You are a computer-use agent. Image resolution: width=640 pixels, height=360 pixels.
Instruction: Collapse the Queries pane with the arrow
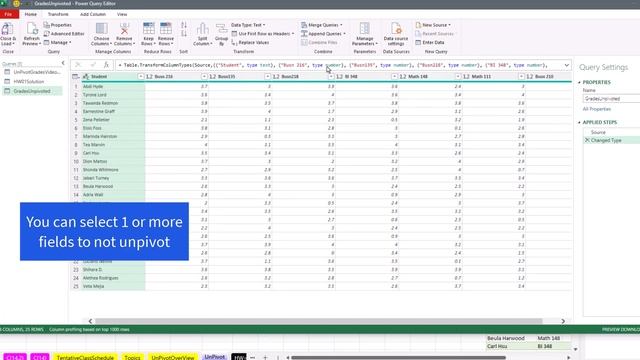63,63
